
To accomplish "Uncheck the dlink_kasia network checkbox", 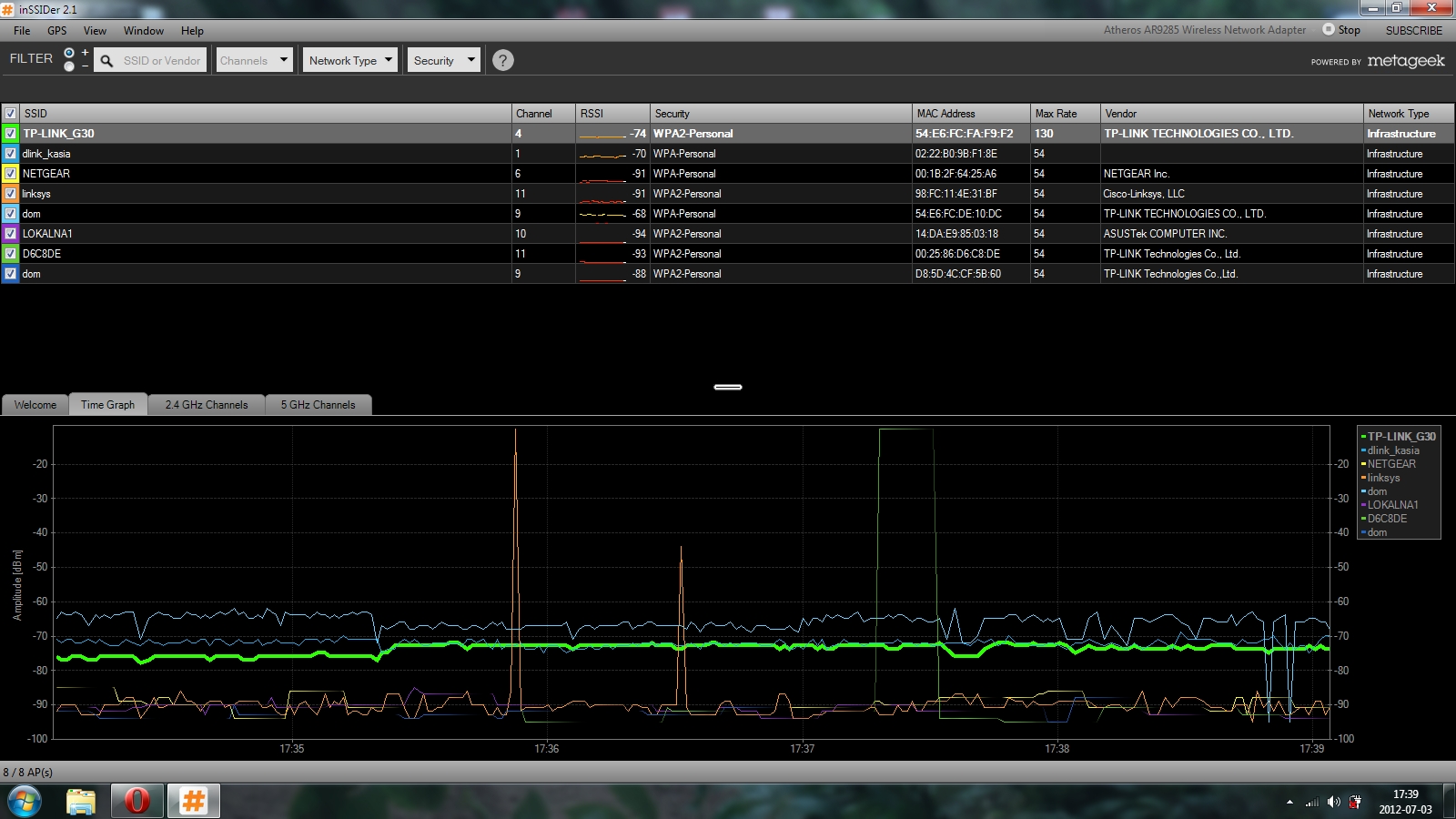I will [10, 154].
